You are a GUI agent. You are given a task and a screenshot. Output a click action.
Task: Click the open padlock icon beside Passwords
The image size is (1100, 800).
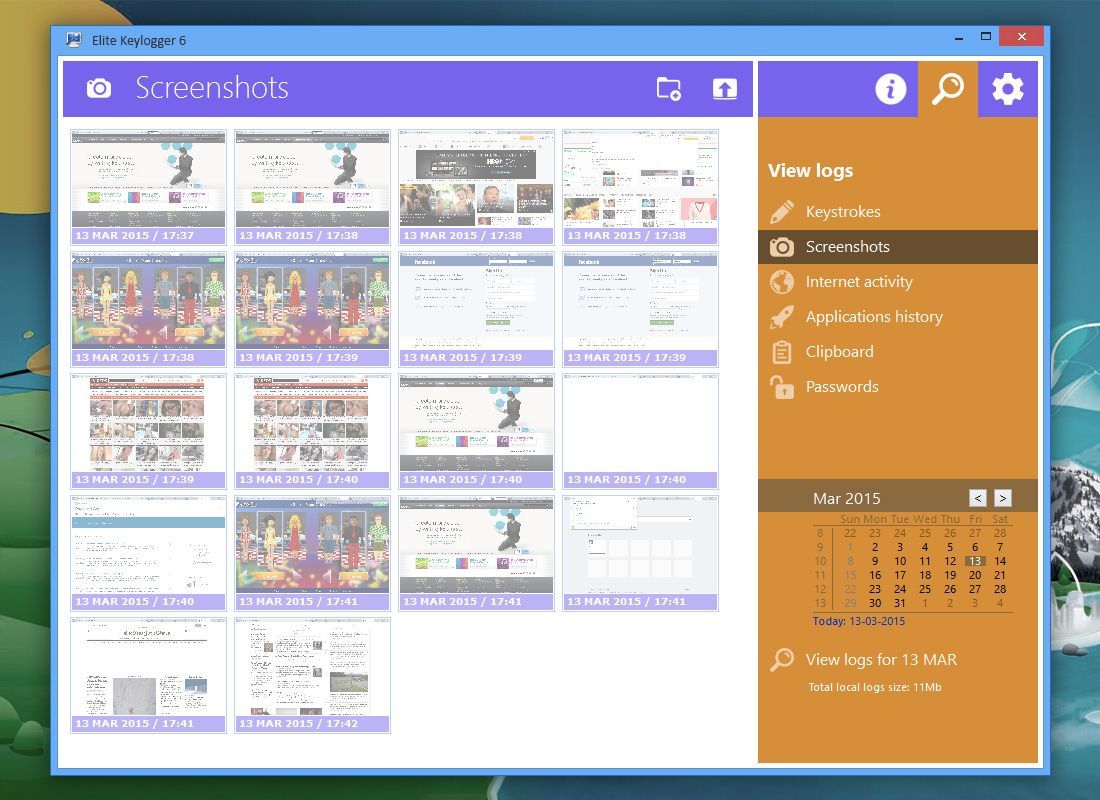pyautogui.click(x=782, y=387)
